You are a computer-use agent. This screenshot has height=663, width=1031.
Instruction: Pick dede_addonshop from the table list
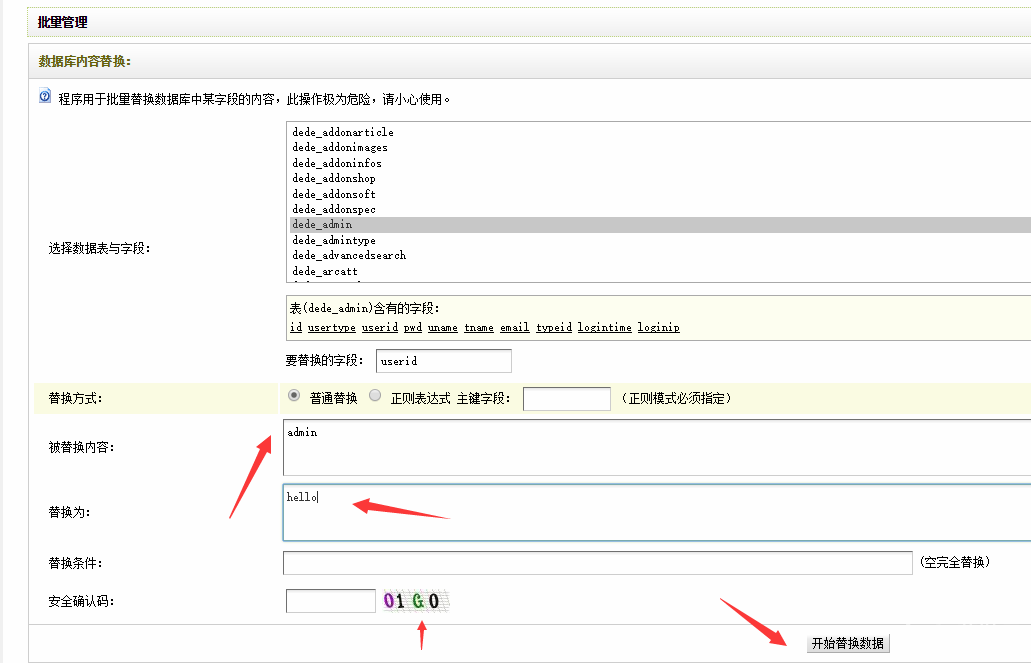334,178
